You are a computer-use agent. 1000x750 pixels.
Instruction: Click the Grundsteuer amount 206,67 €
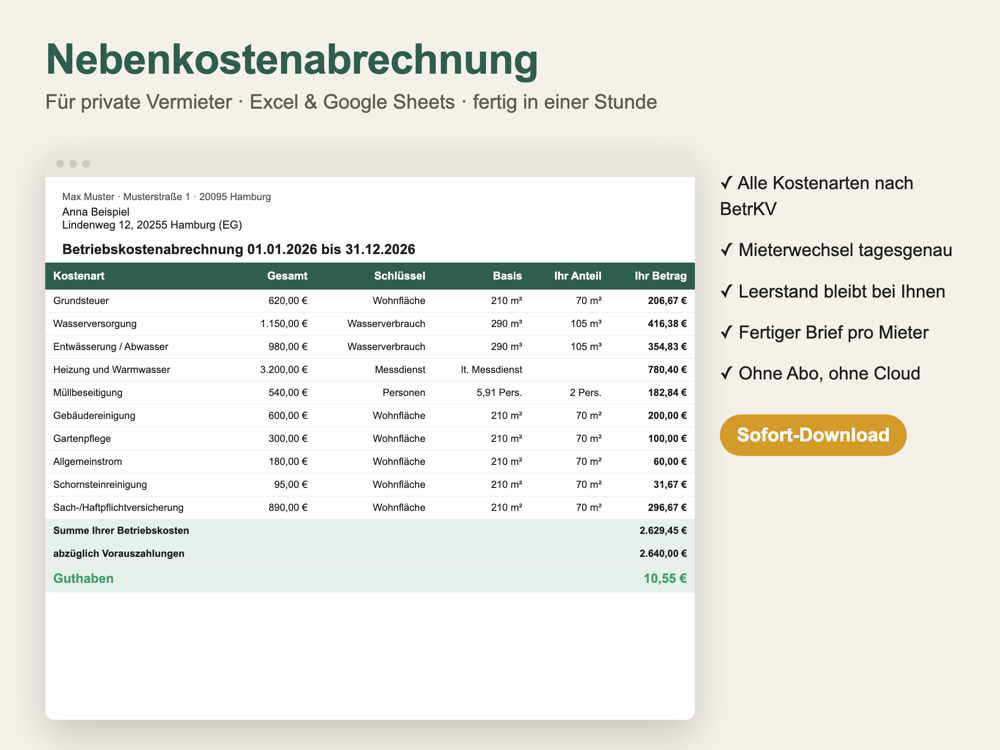[x=667, y=300]
